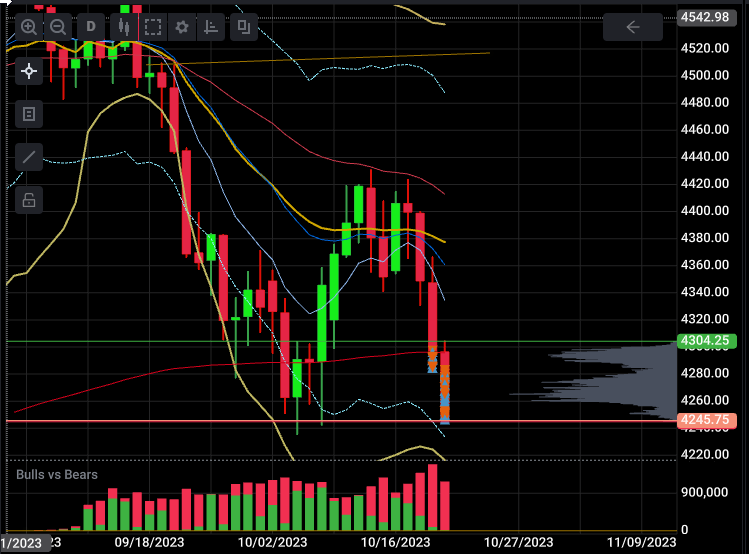Click the 11/09/2023 date label
749x554 pixels.
642,542
